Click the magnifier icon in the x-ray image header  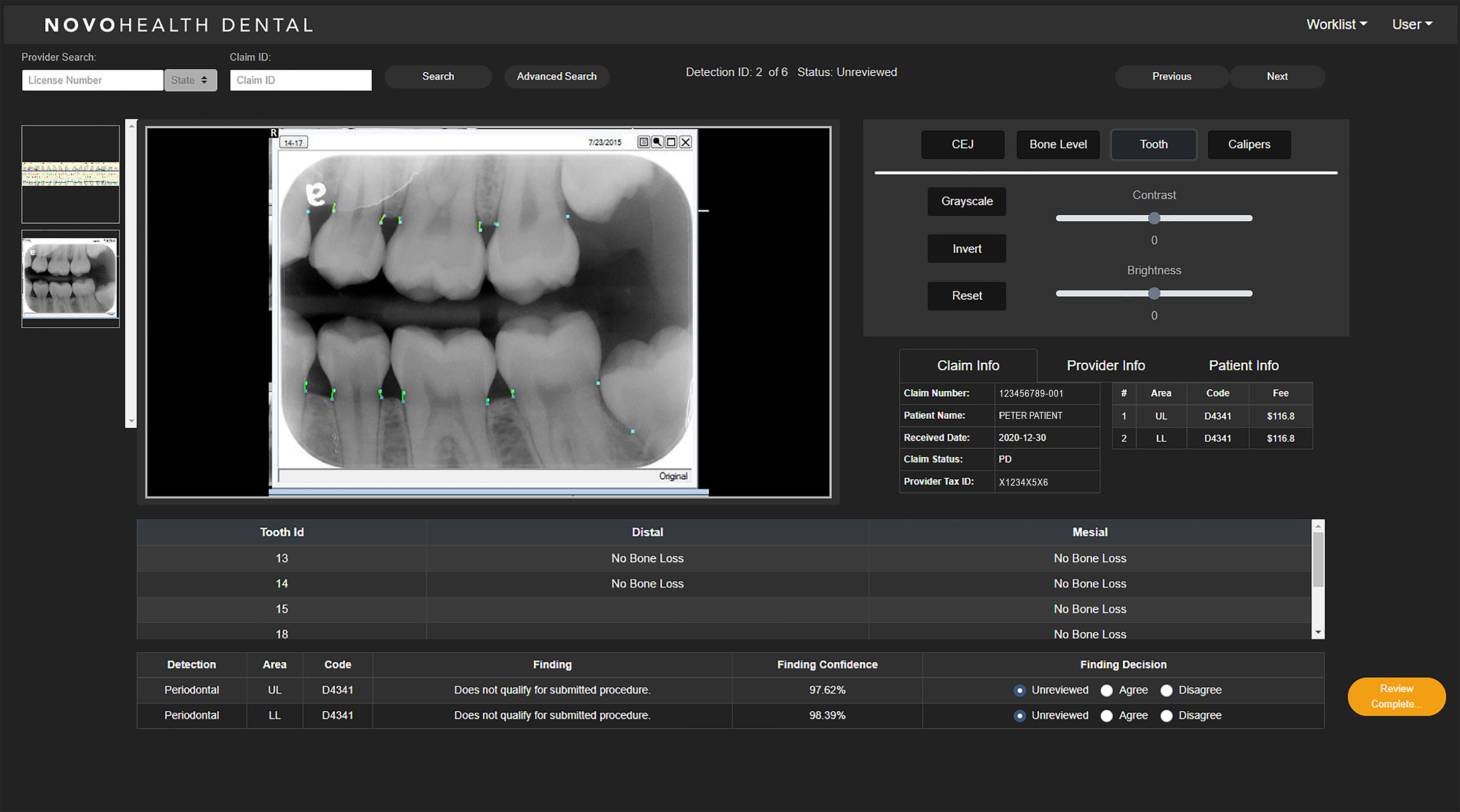[x=657, y=142]
